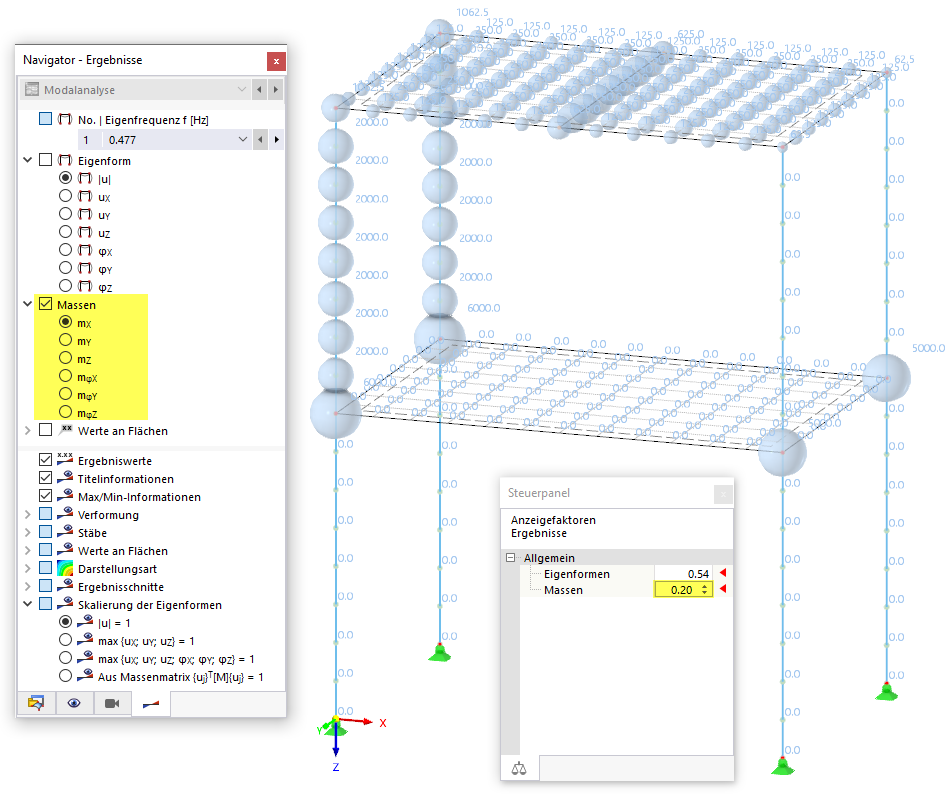Screen dimensions: 949x795
Task: Select the |u| eigenform radio button
Action: pos(65,178)
